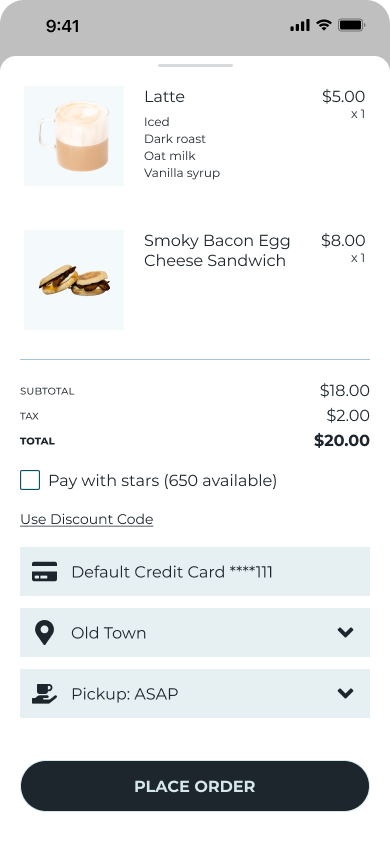Tap the Smoky Bacon Egg sandwich thumbnail
The height and width of the screenshot is (844, 390).
point(74,280)
